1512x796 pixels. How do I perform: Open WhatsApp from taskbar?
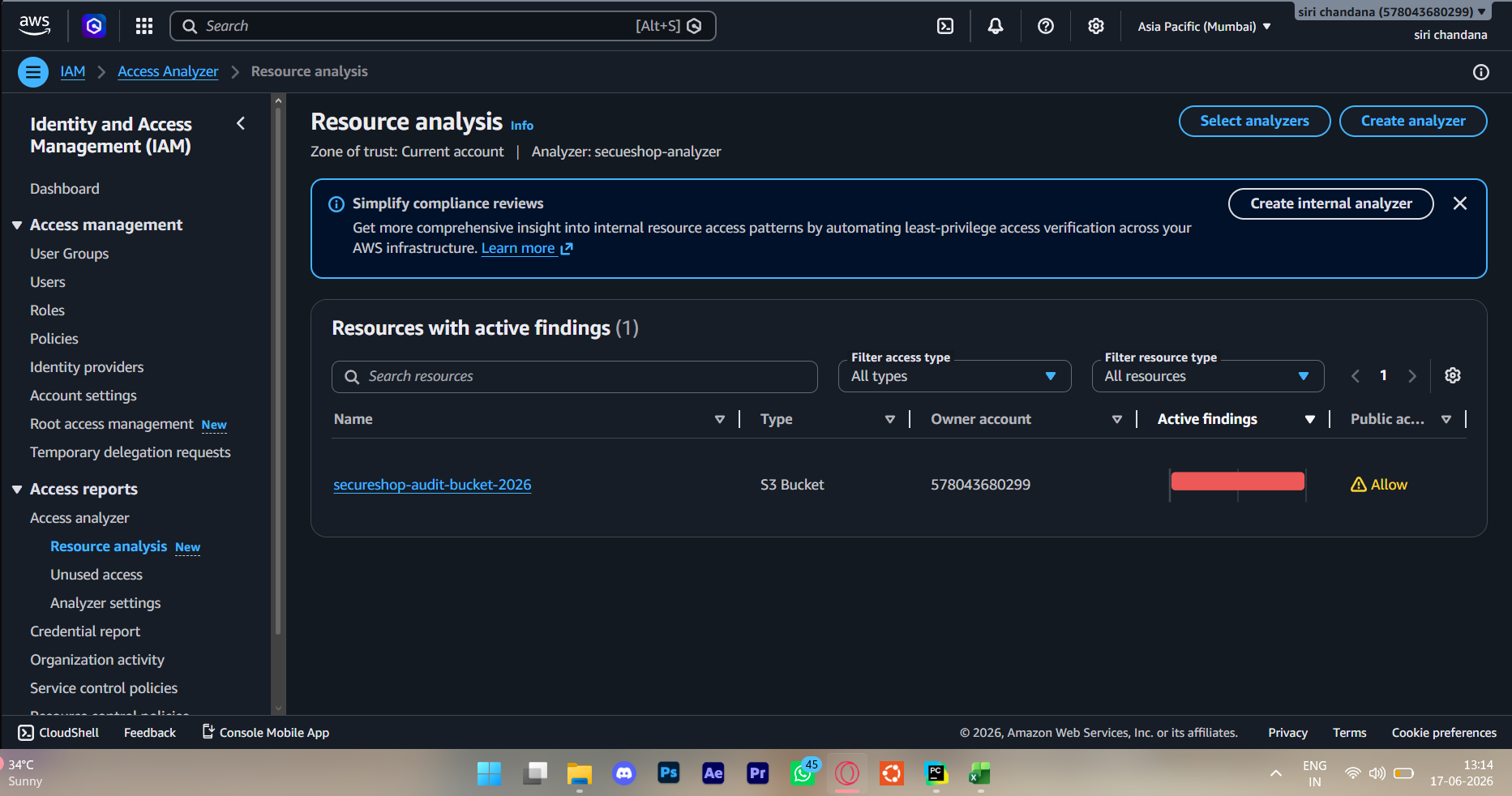(x=803, y=773)
